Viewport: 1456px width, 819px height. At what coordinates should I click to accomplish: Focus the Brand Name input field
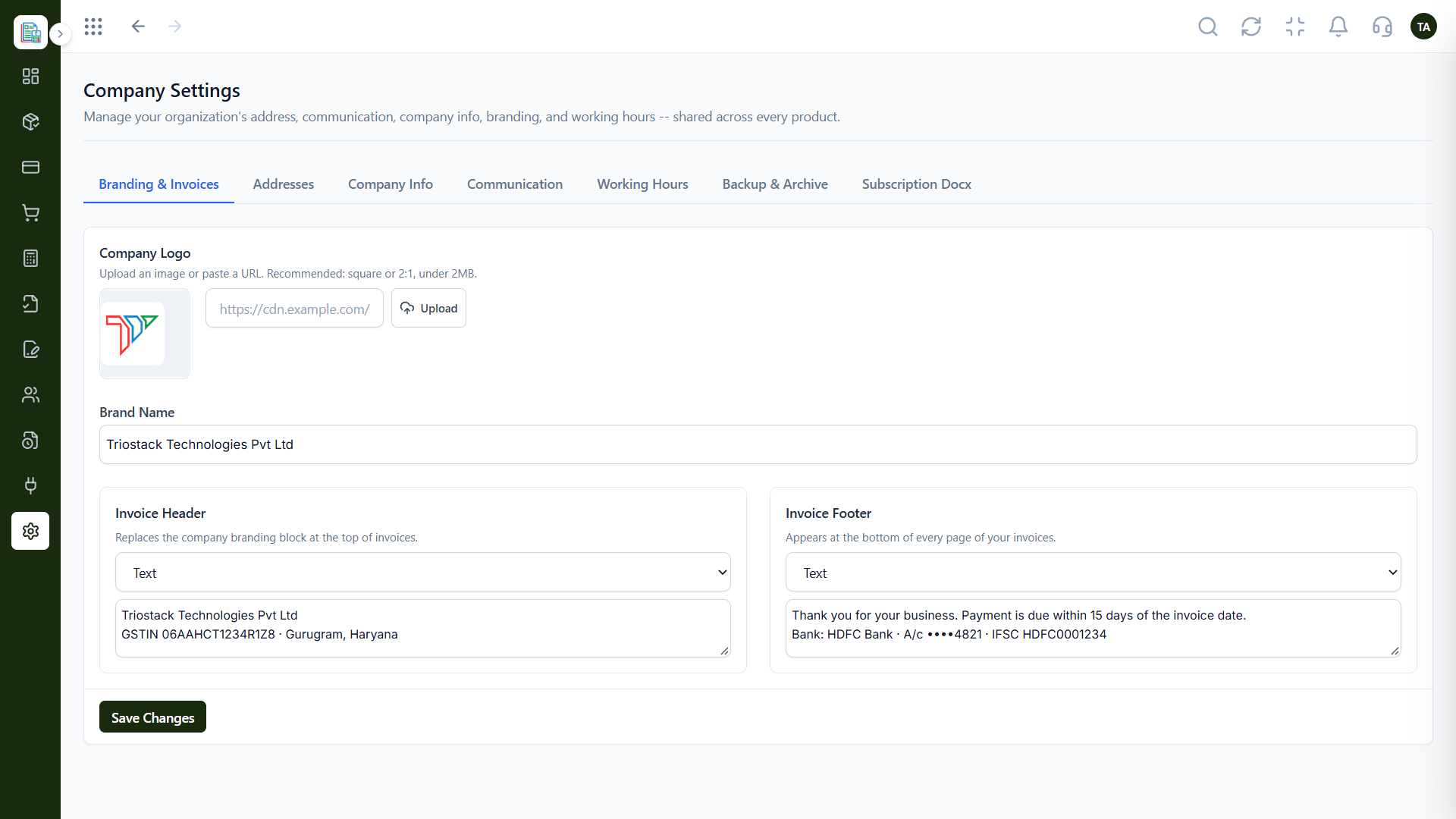click(758, 444)
